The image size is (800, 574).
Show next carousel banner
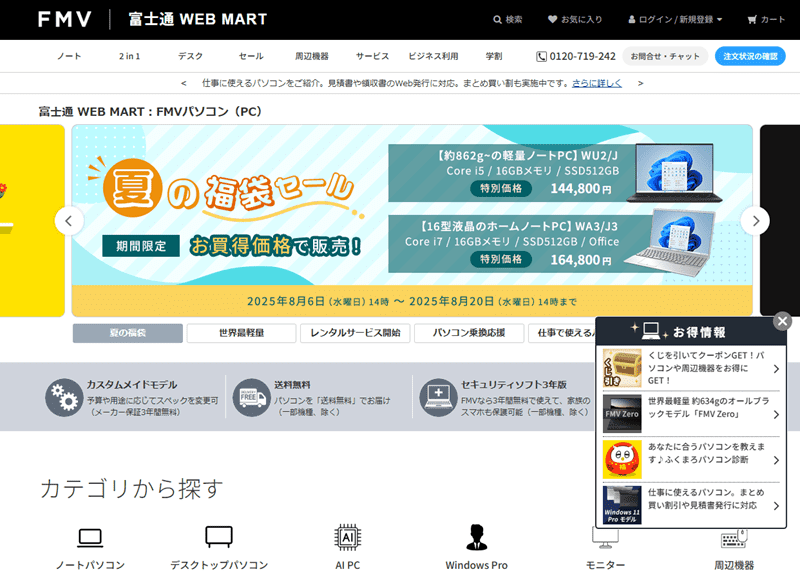coord(755,221)
